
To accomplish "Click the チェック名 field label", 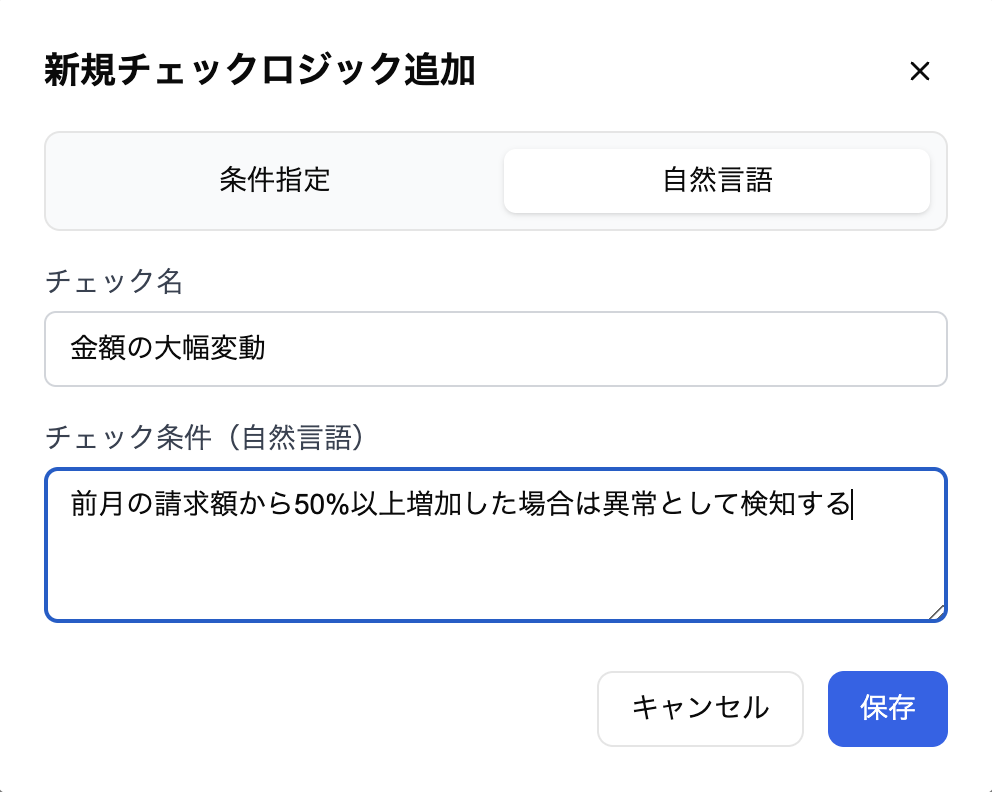I will [x=114, y=282].
